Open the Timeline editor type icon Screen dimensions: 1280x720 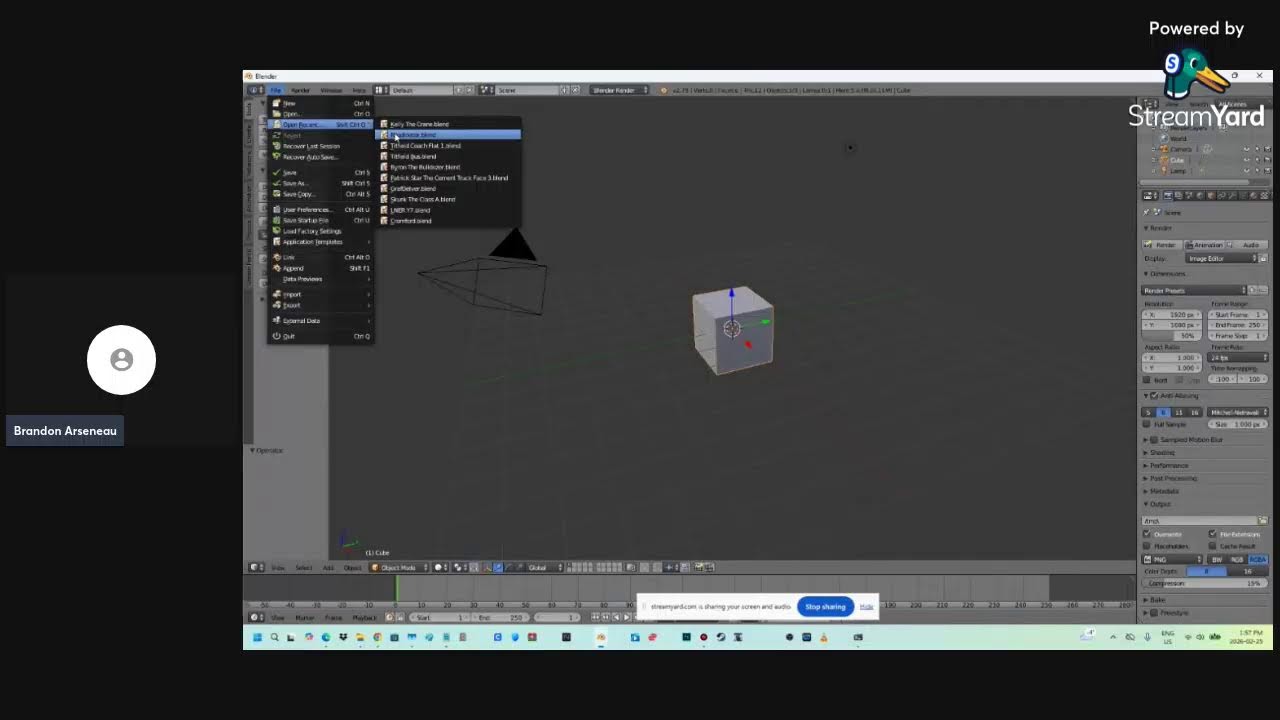click(255, 617)
